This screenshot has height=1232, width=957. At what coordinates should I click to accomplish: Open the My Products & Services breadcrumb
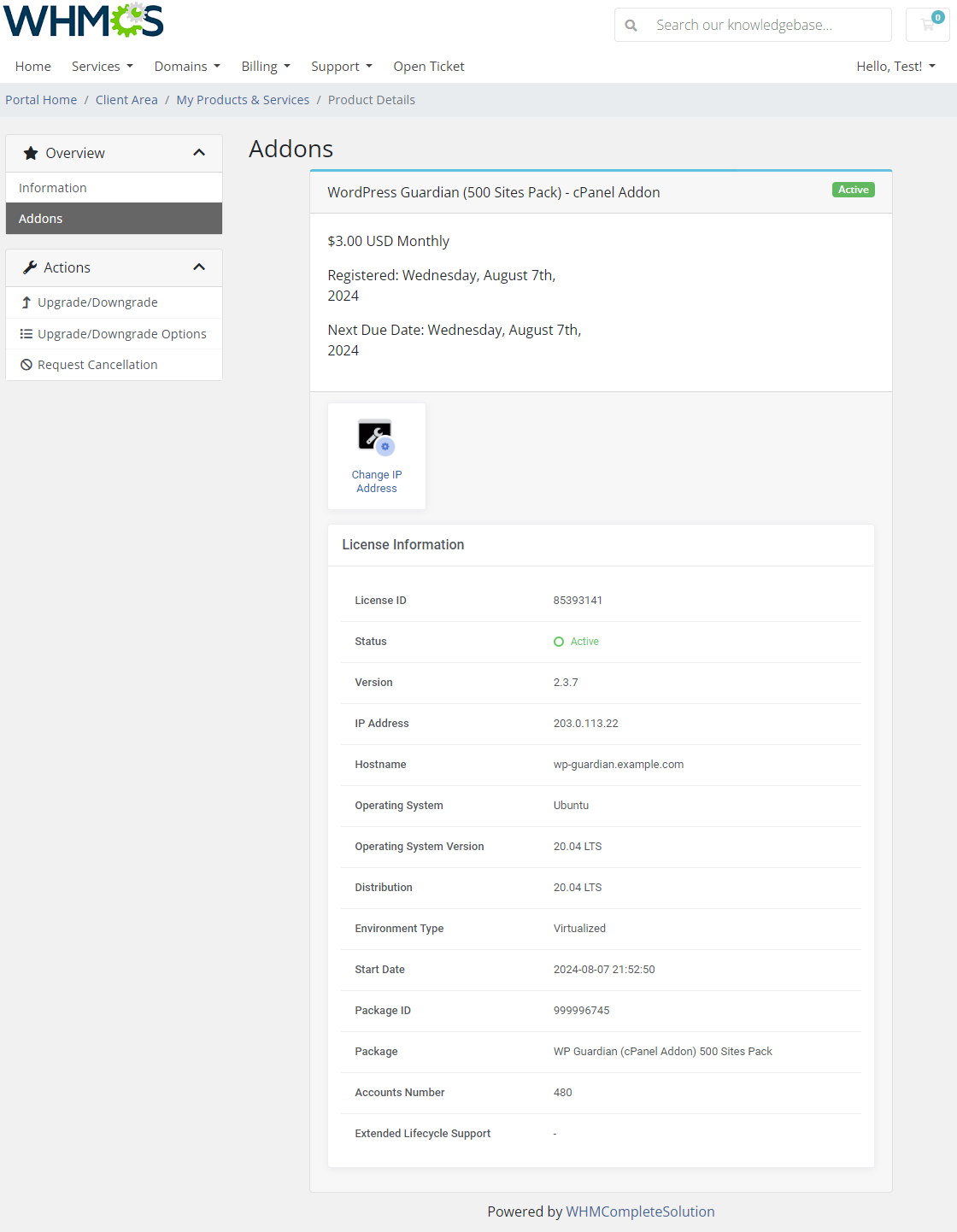[243, 99]
